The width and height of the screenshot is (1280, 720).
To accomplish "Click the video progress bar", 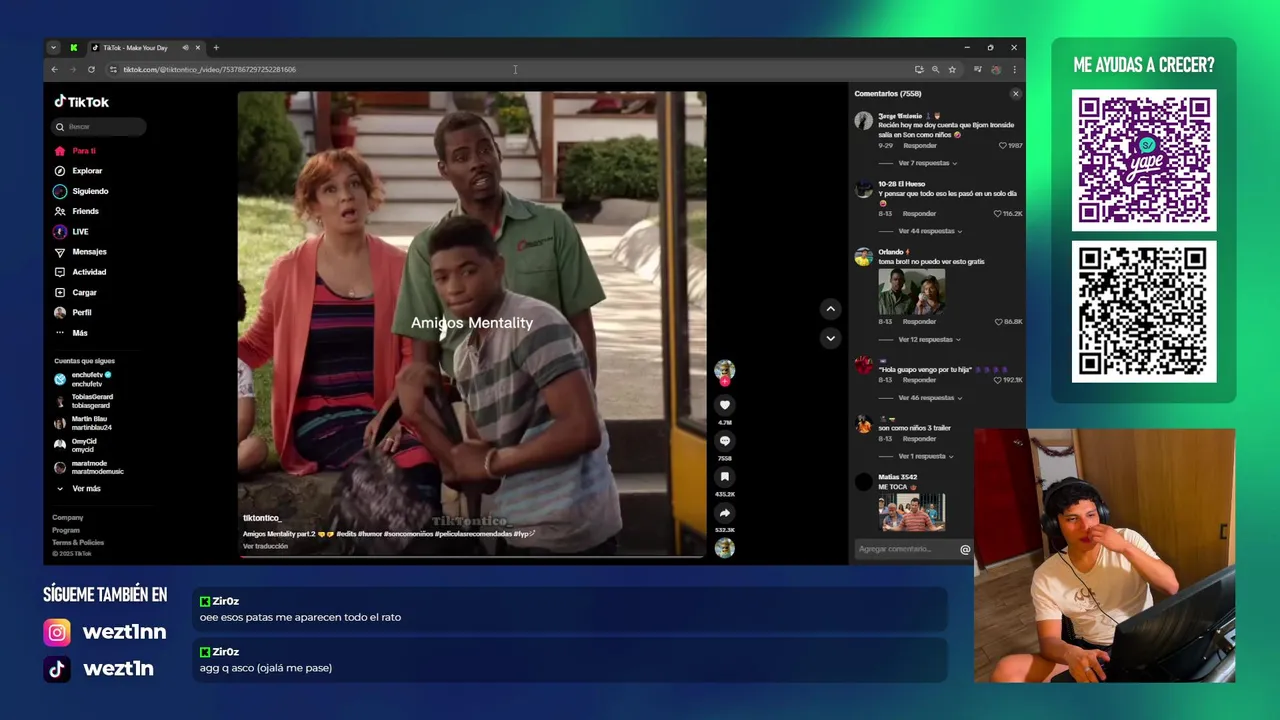I will pyautogui.click(x=472, y=556).
